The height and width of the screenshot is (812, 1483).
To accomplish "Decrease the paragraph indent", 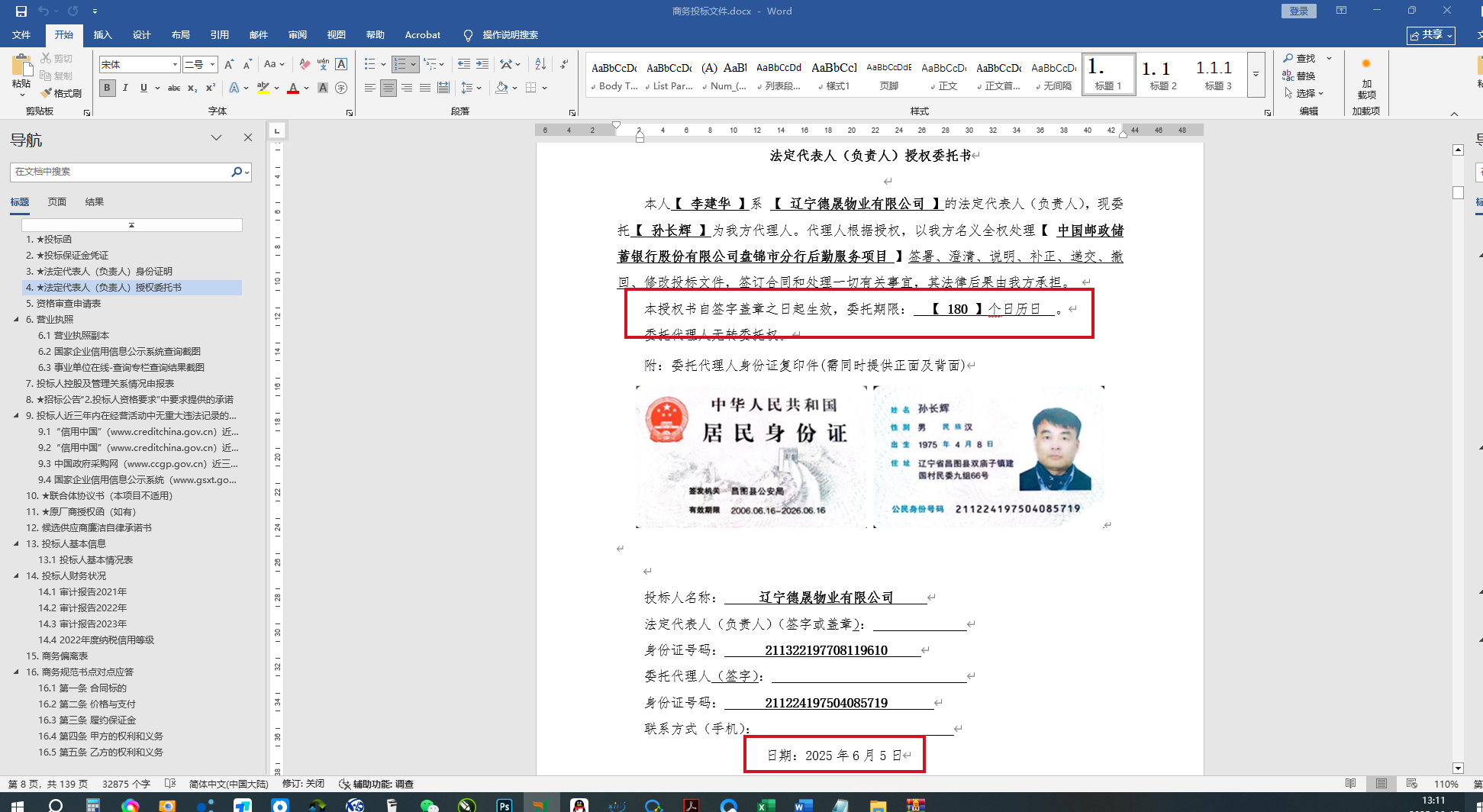I will tap(464, 65).
